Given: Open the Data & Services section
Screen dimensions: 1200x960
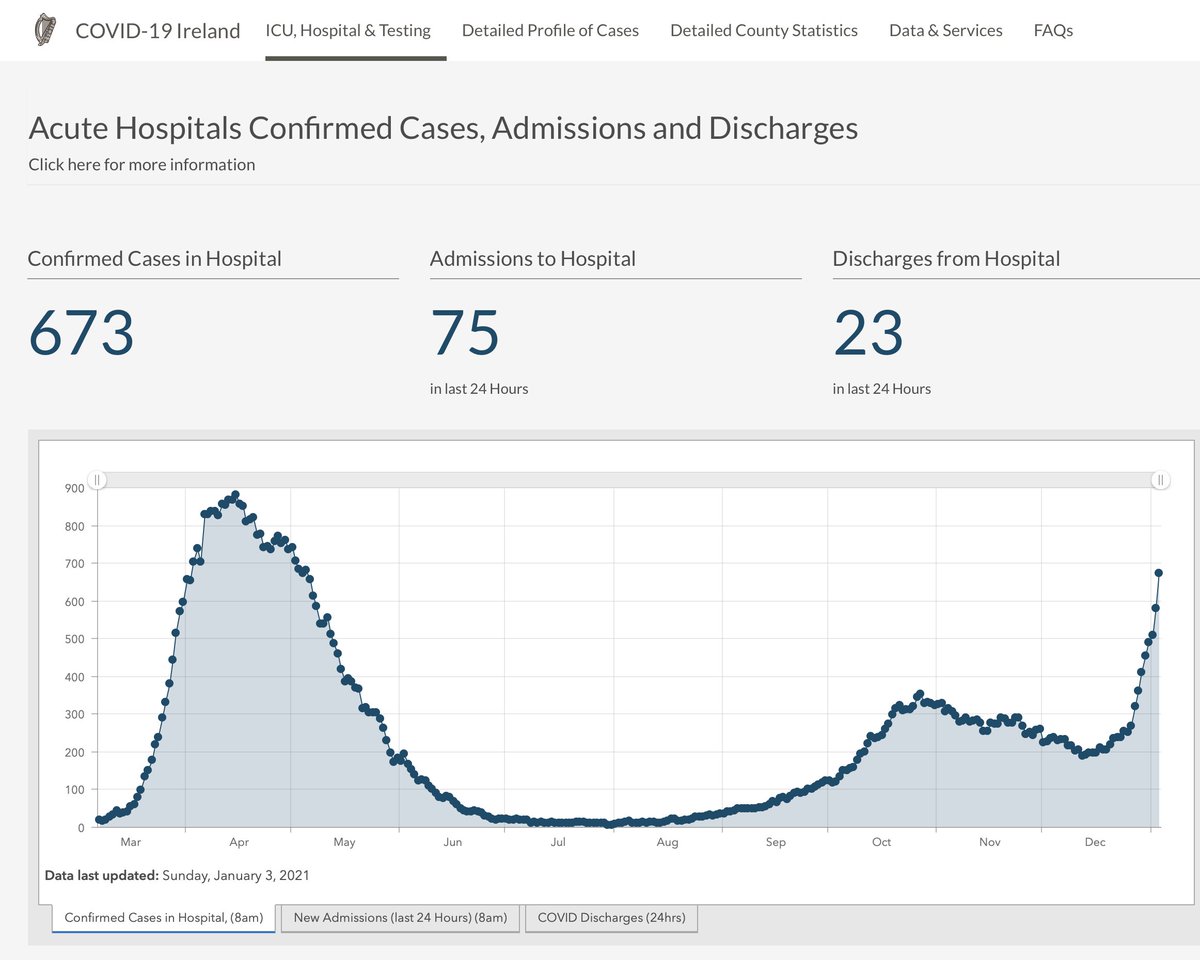Looking at the screenshot, I should pos(945,30).
